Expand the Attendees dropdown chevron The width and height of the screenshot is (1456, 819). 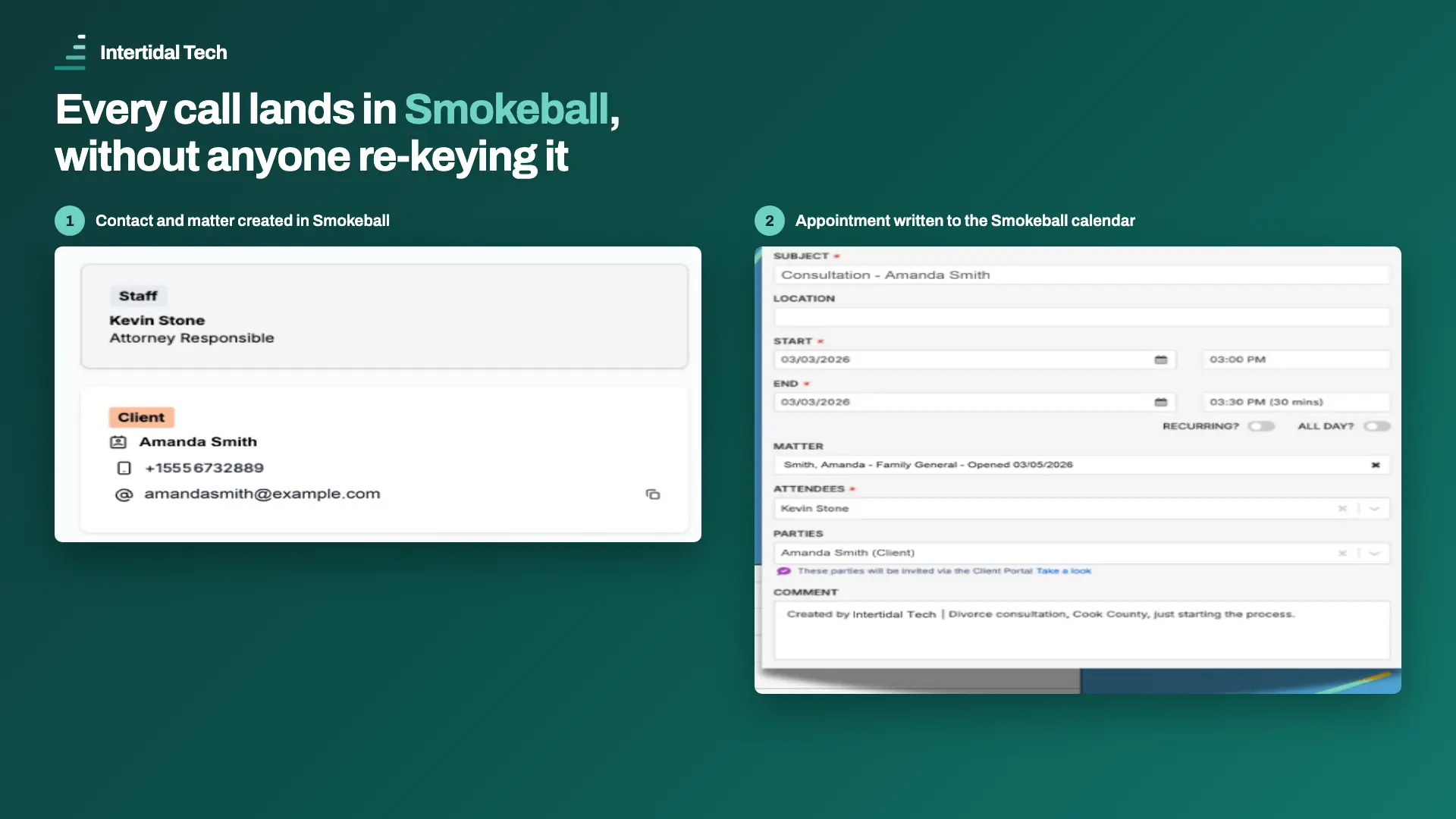click(x=1374, y=509)
